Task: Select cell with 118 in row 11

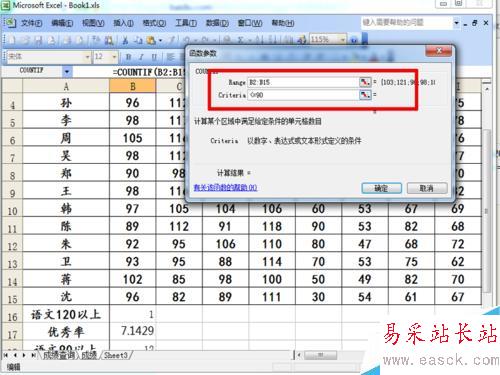Action: [x=272, y=227]
